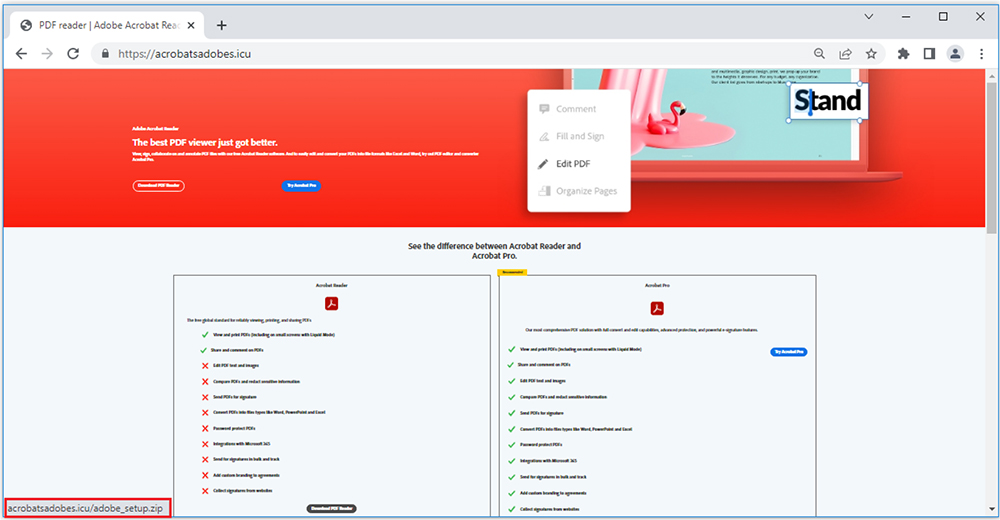Screen dimensions: 1000x520
Task: Select Edit PDF in the popup menu
Action: [573, 164]
